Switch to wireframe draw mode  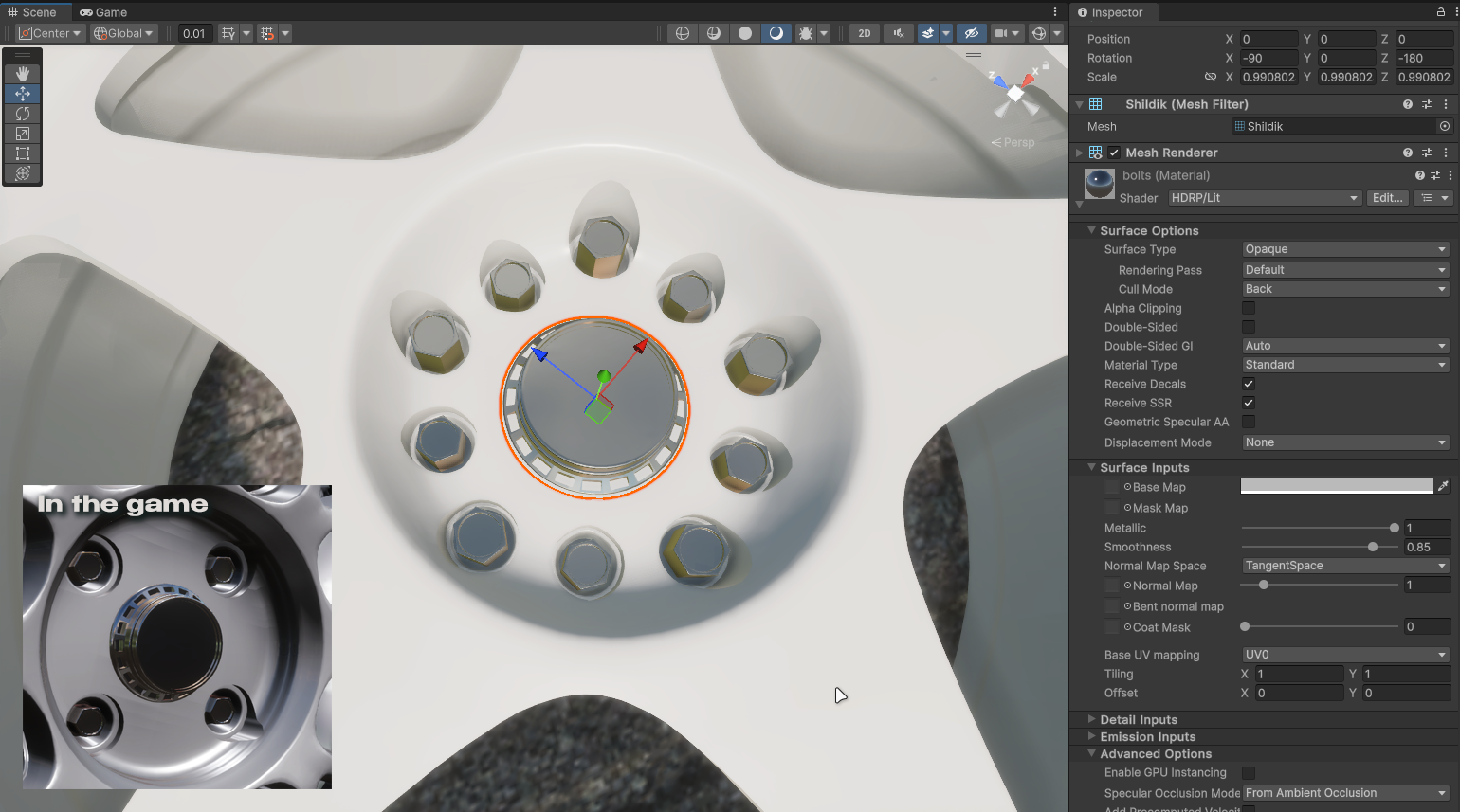click(x=682, y=33)
